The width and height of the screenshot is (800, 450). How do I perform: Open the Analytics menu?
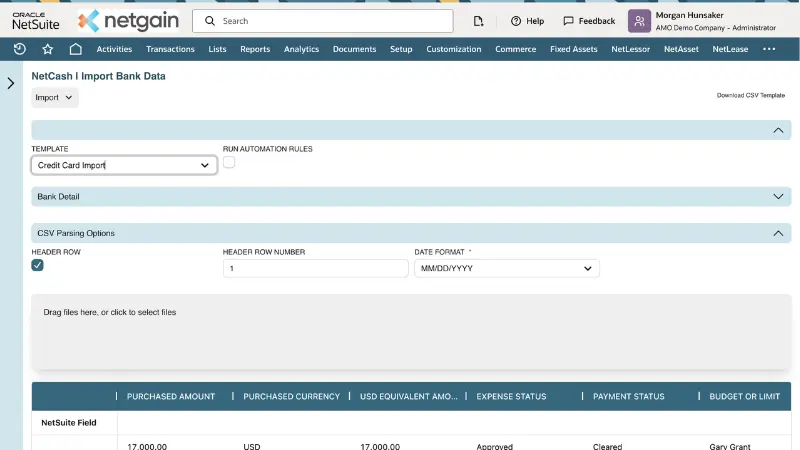click(x=302, y=49)
